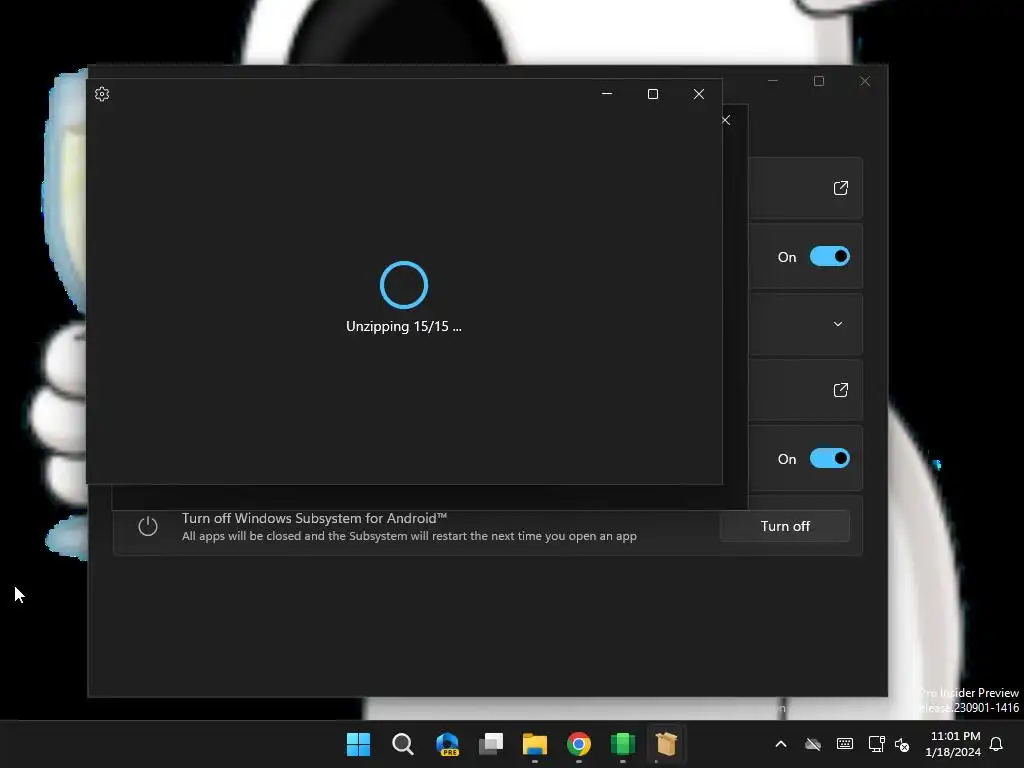Open taskbar Search
This screenshot has width=1024, height=768.
tap(402, 744)
